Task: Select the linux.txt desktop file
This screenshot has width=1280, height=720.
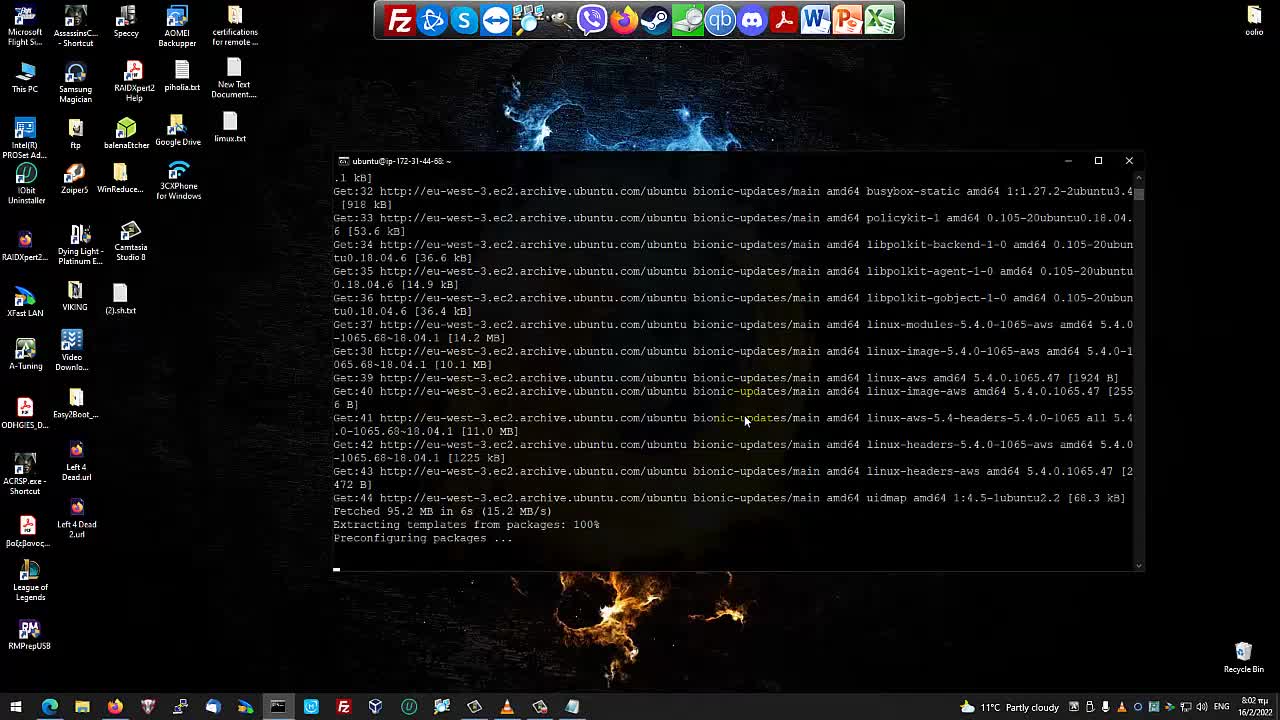Action: [230, 127]
